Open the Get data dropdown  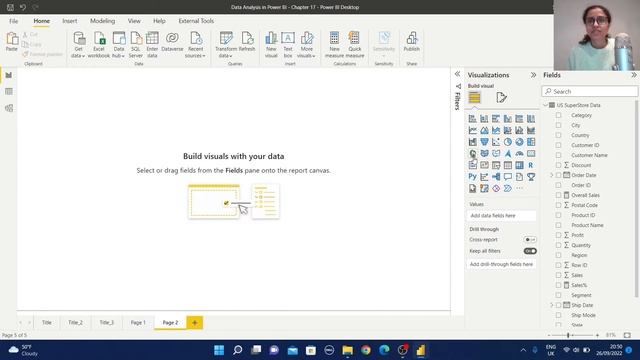click(78, 45)
